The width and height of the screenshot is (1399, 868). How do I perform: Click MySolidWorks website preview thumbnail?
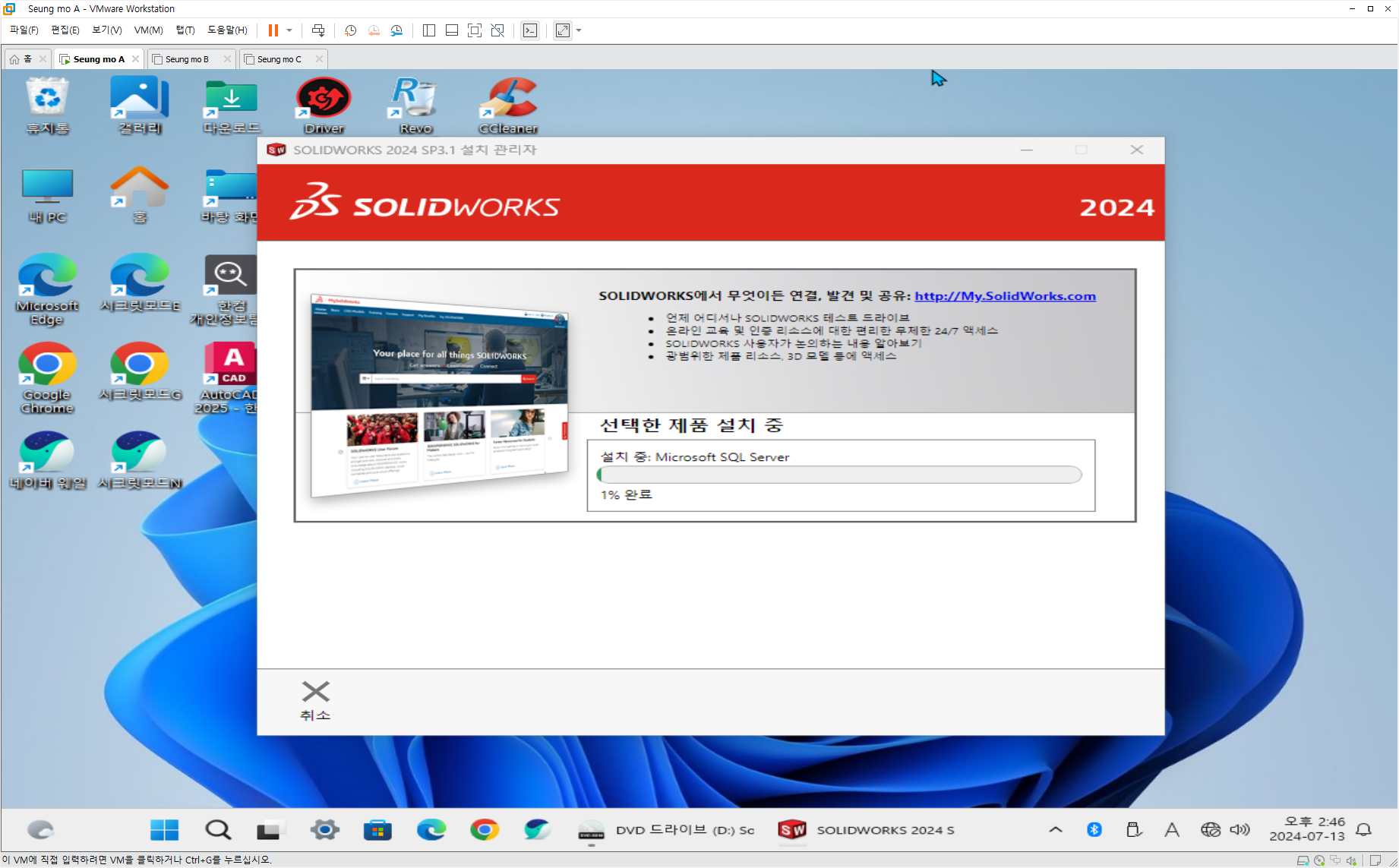[x=439, y=395]
